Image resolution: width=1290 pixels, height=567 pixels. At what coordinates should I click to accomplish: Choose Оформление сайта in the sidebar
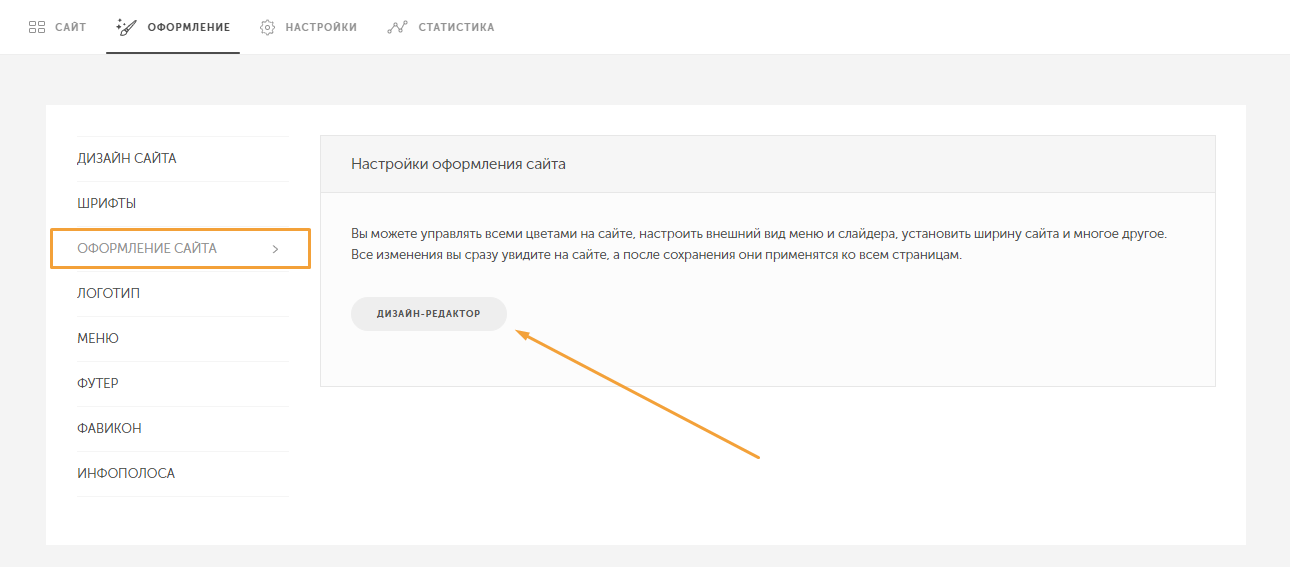[x=147, y=248]
